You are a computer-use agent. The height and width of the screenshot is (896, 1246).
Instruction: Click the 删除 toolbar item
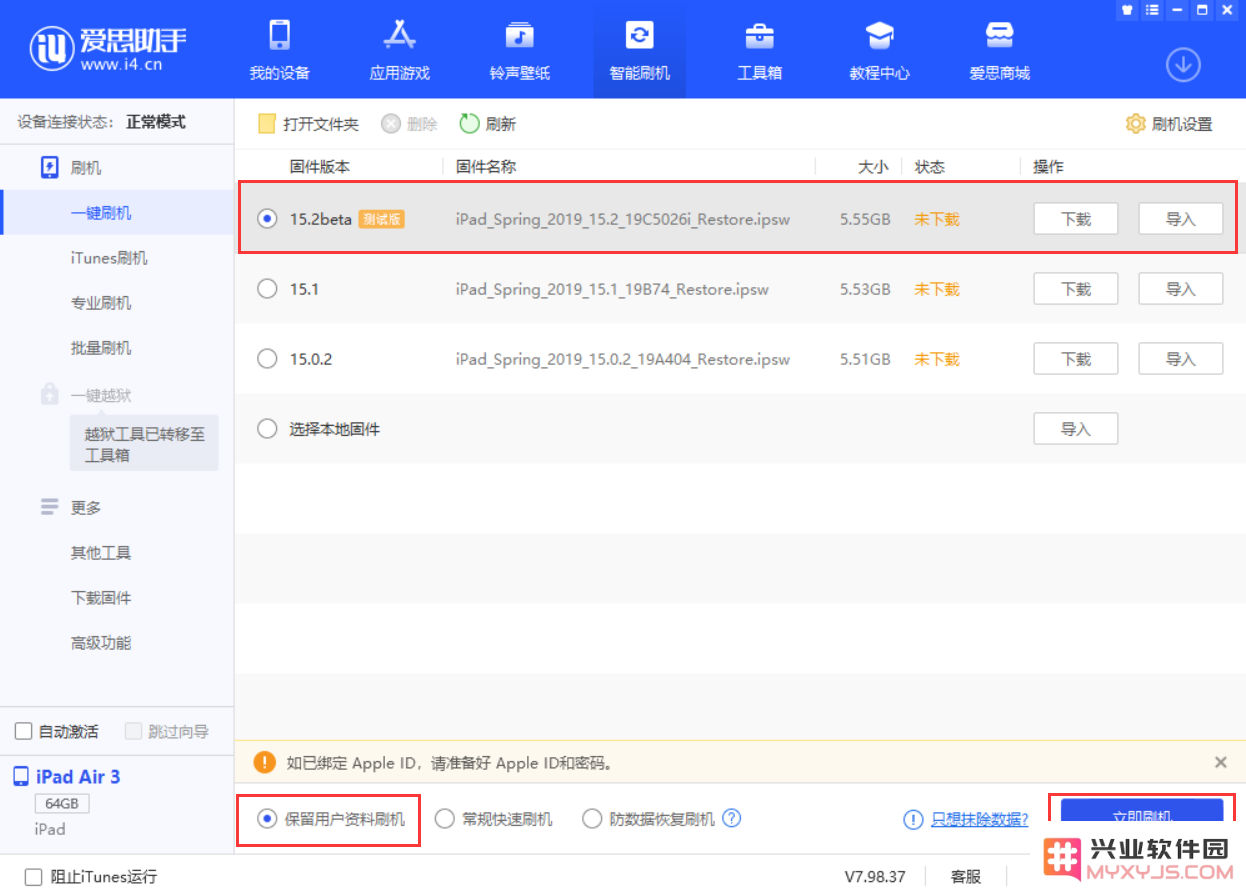[x=410, y=124]
